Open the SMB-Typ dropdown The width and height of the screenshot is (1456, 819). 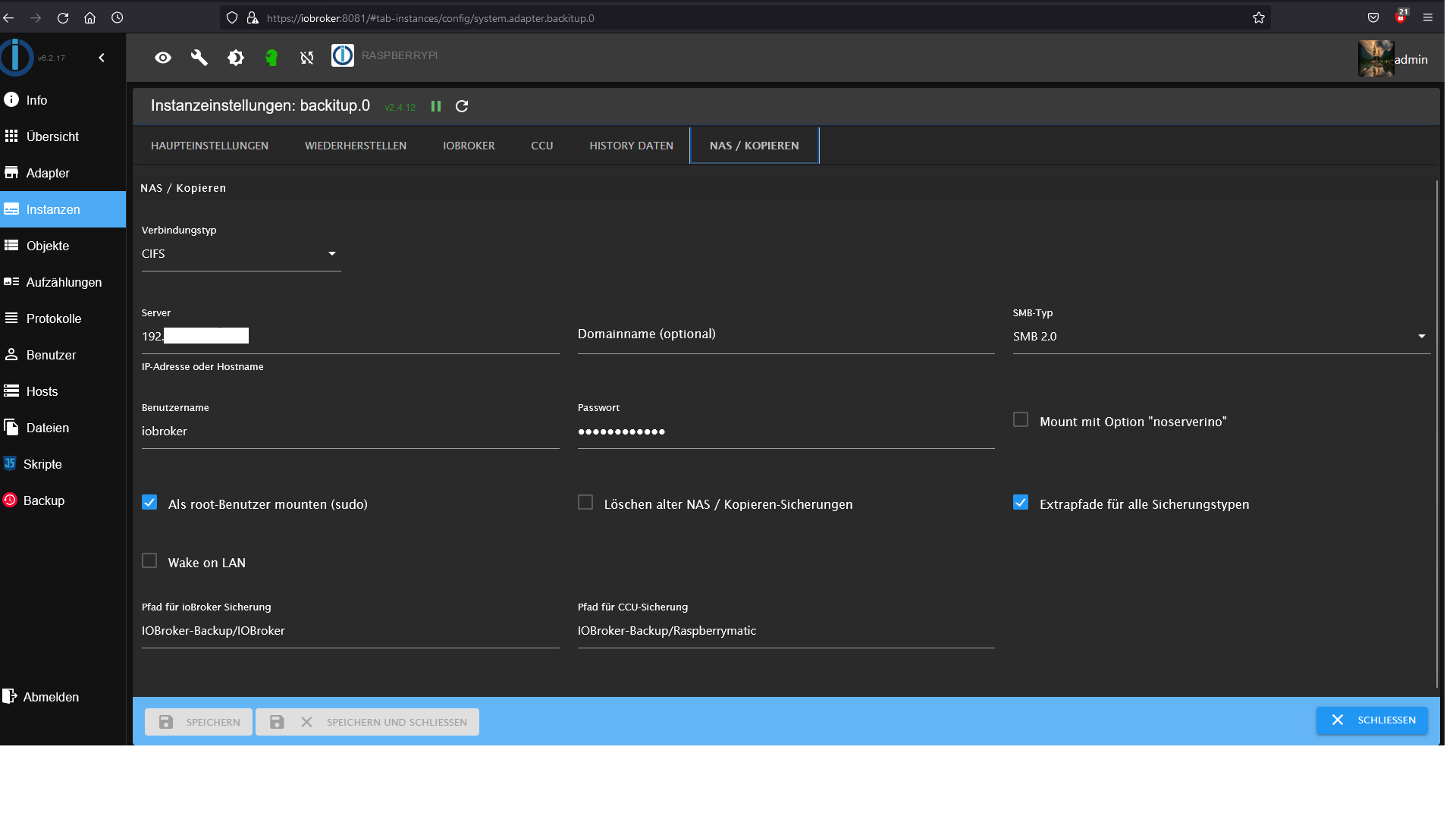[1221, 337]
